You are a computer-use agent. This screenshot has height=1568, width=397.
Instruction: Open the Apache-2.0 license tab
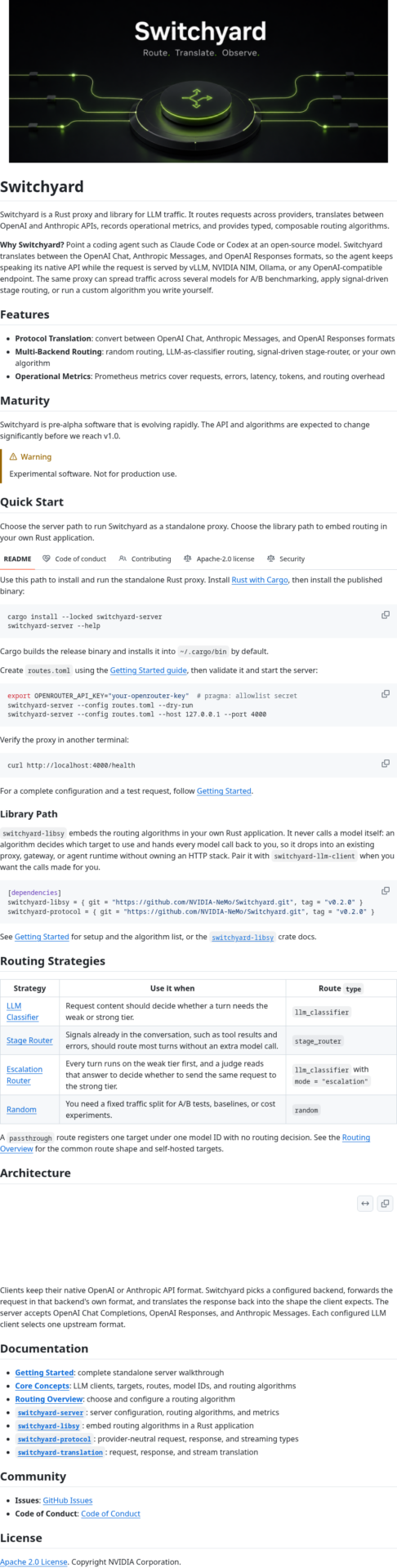point(219,559)
